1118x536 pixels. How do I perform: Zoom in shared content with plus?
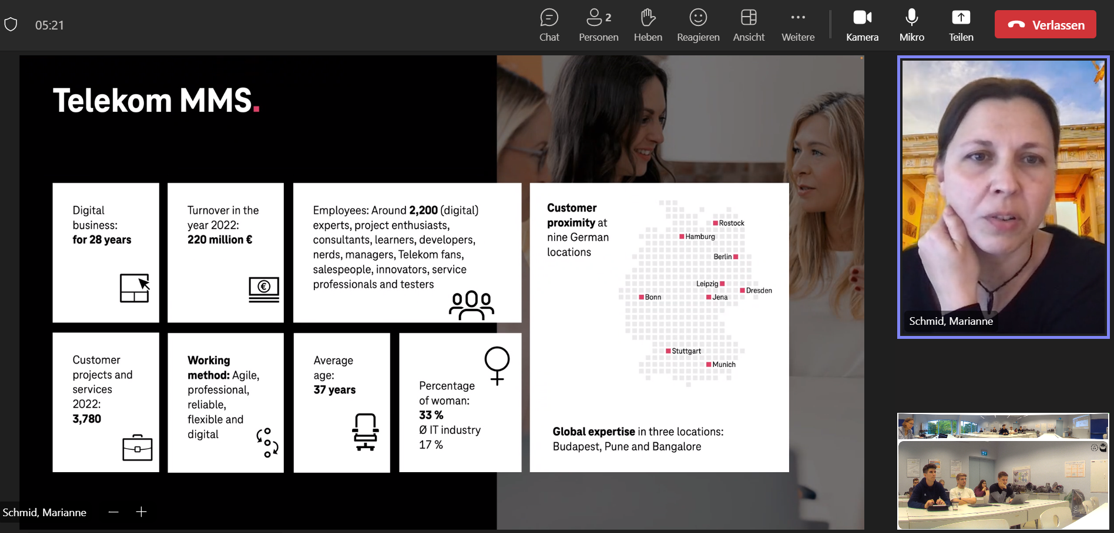pos(141,512)
